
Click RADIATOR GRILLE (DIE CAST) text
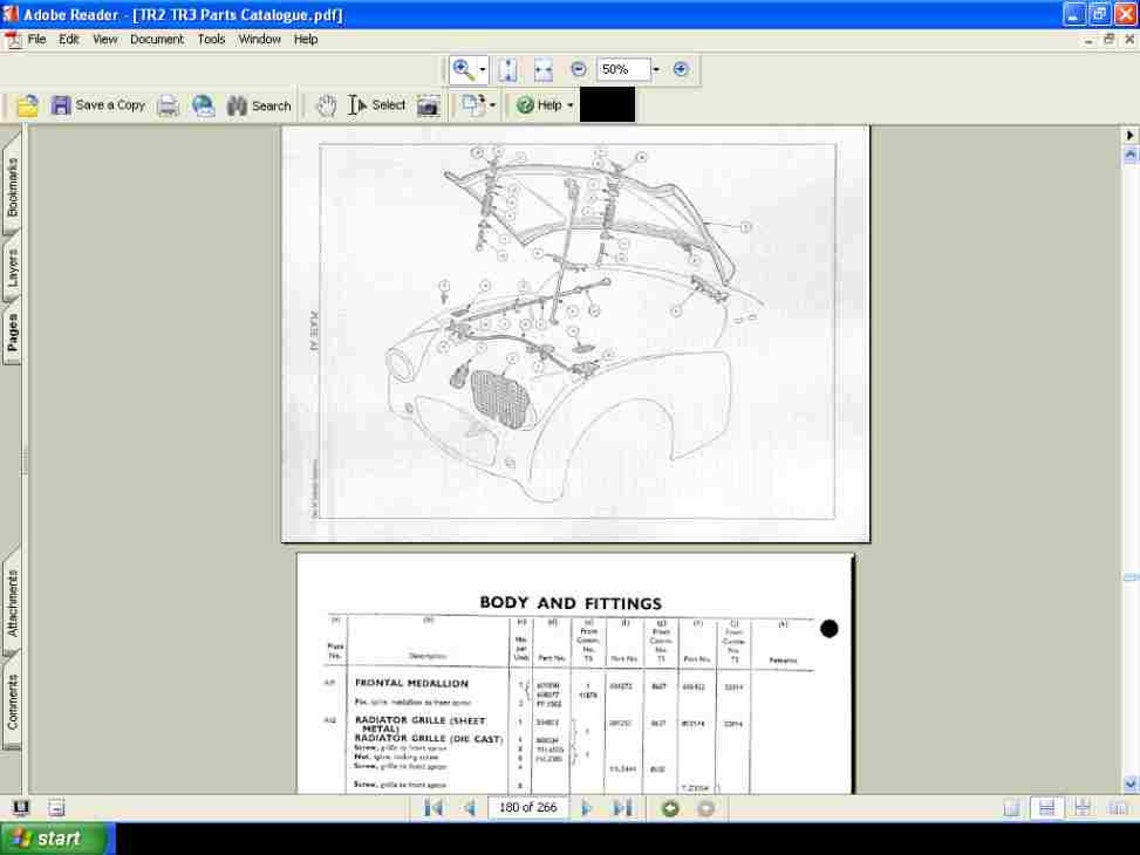coord(428,739)
